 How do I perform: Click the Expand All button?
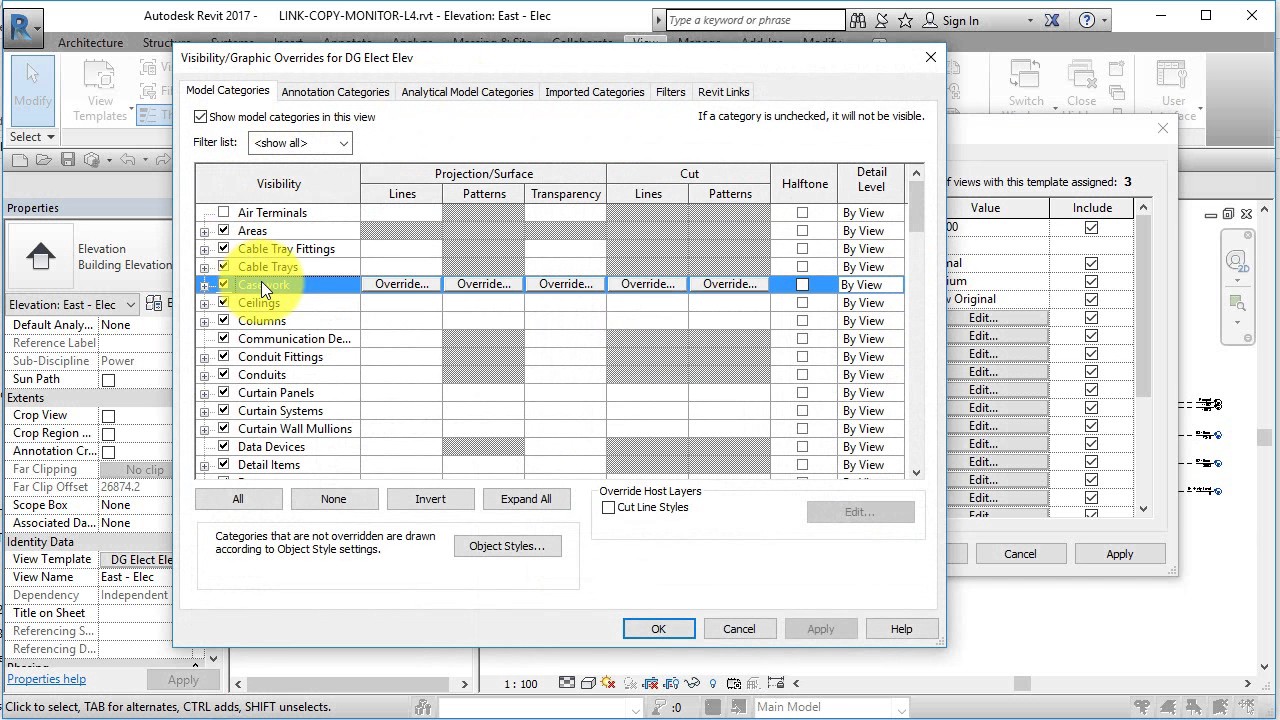coord(526,498)
